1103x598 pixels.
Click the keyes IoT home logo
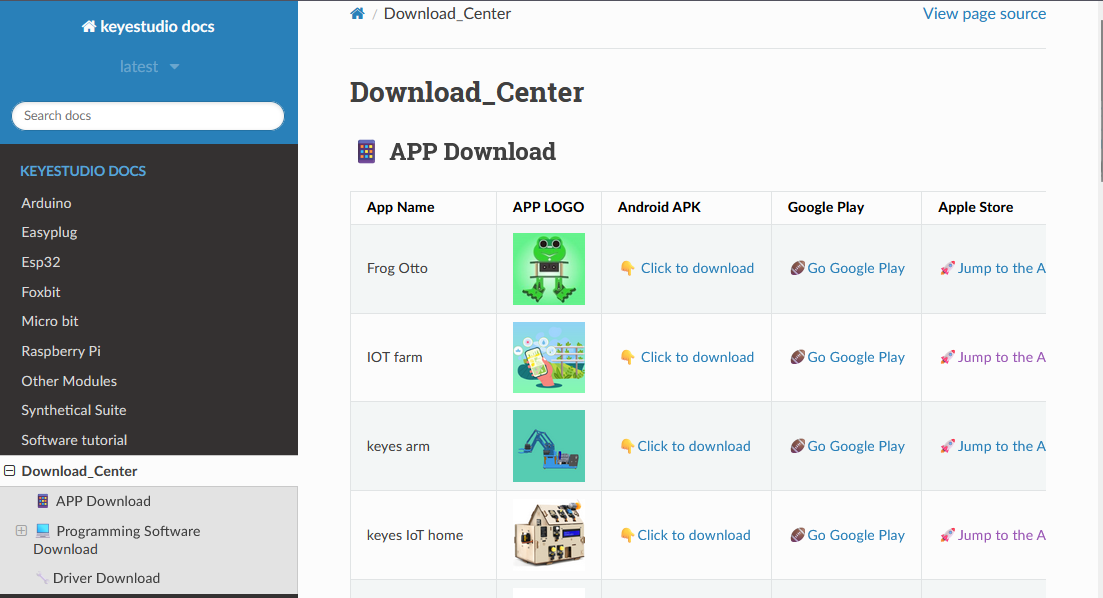point(549,534)
